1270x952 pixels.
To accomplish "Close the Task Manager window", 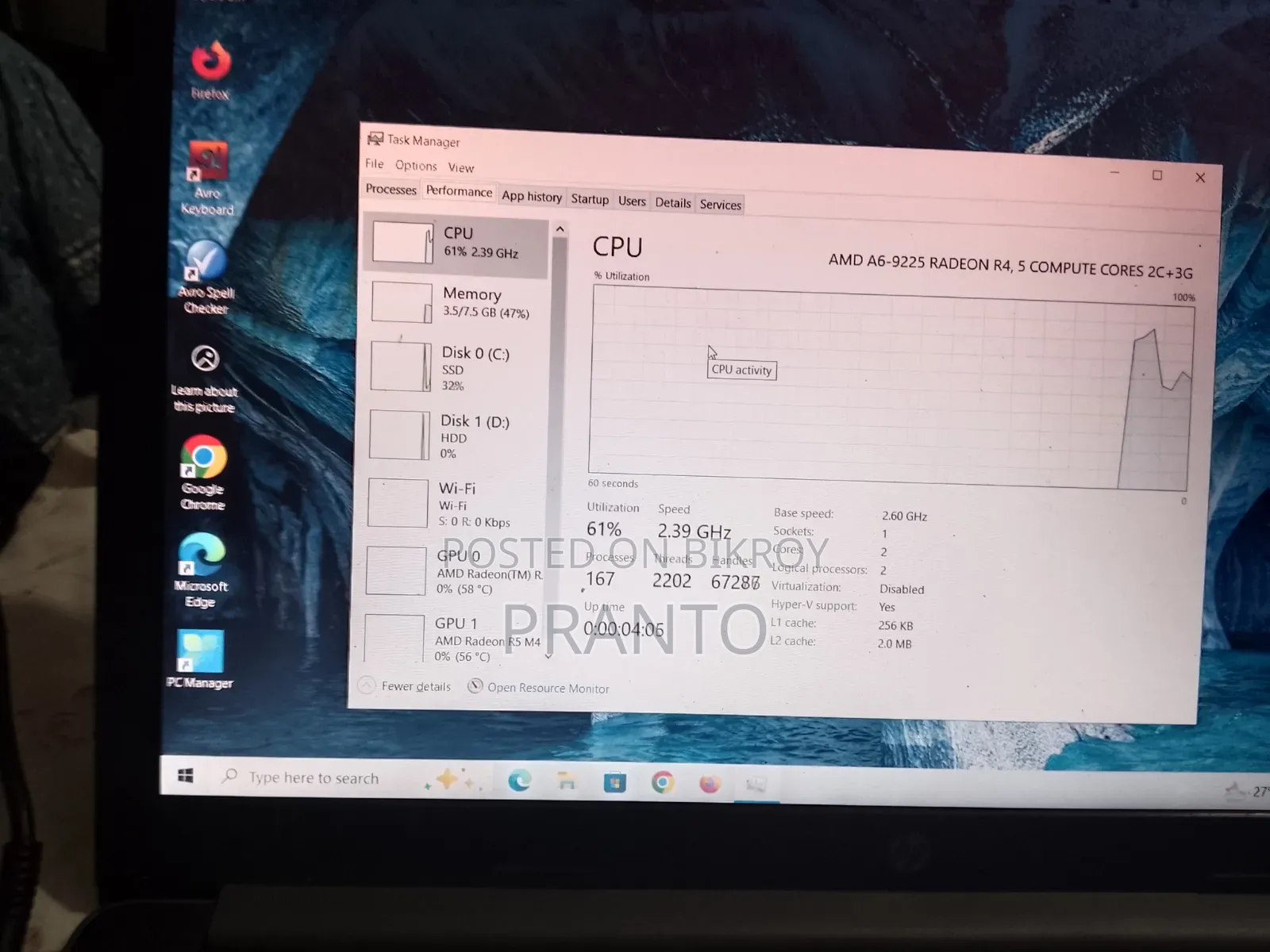I will click(x=1200, y=178).
